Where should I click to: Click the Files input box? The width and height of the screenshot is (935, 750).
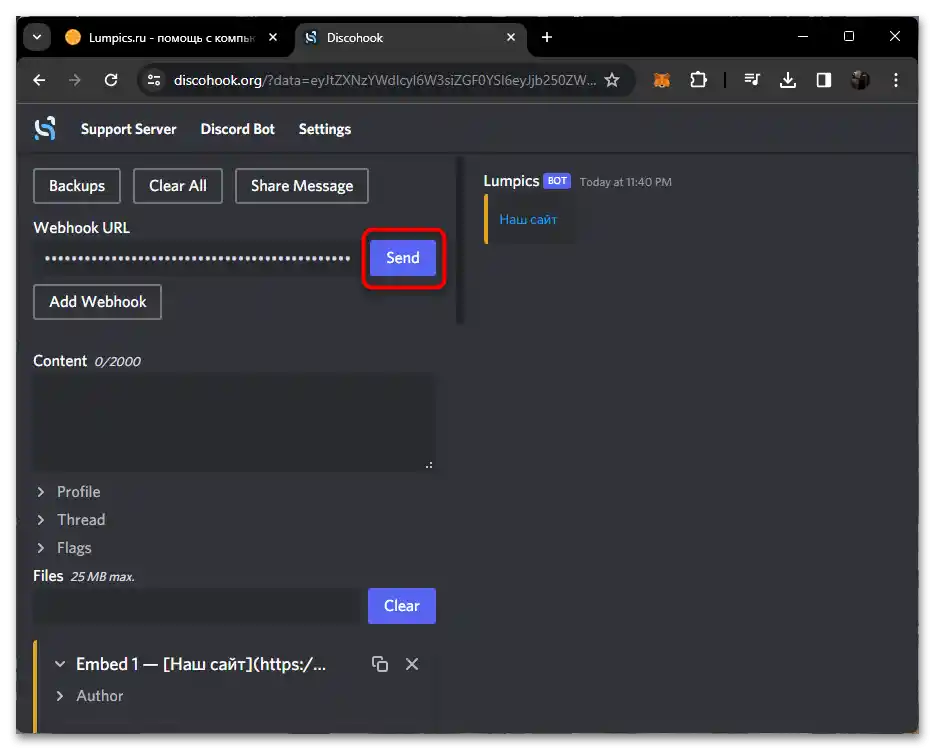click(x=197, y=606)
